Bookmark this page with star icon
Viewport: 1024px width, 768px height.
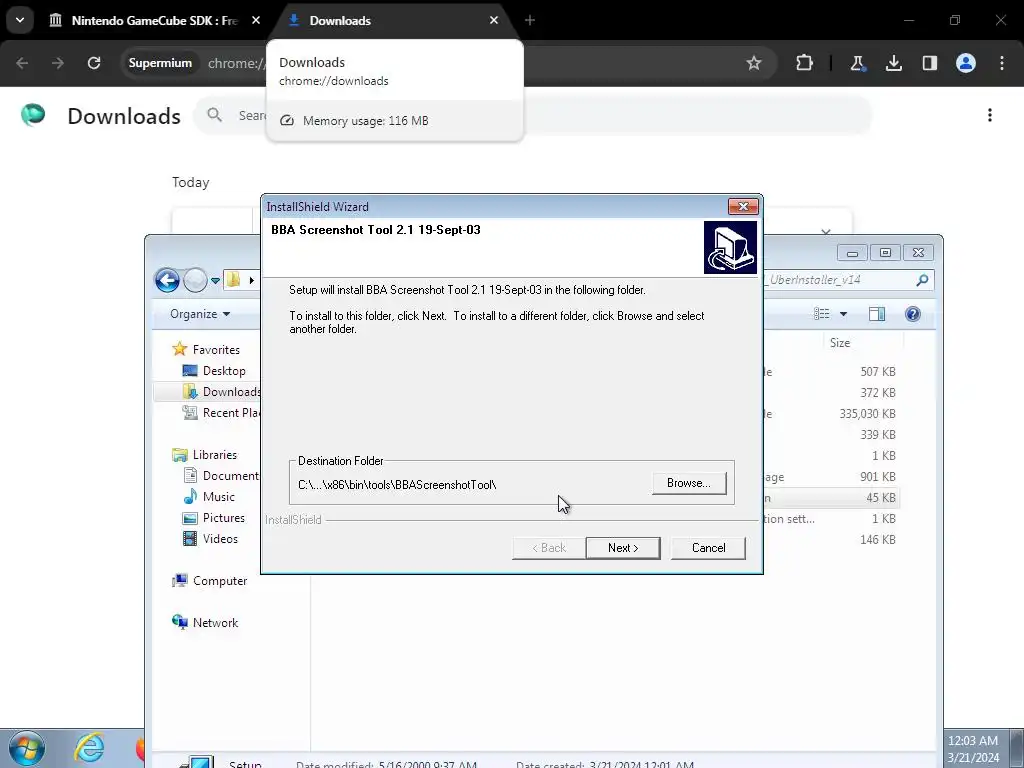[754, 63]
